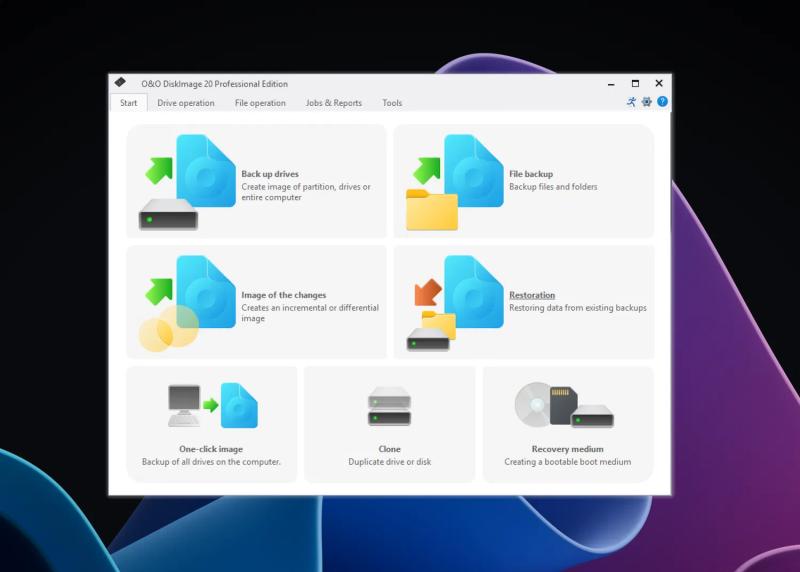800x572 pixels.
Task: Maximize the DiskImage window
Action: (x=635, y=84)
